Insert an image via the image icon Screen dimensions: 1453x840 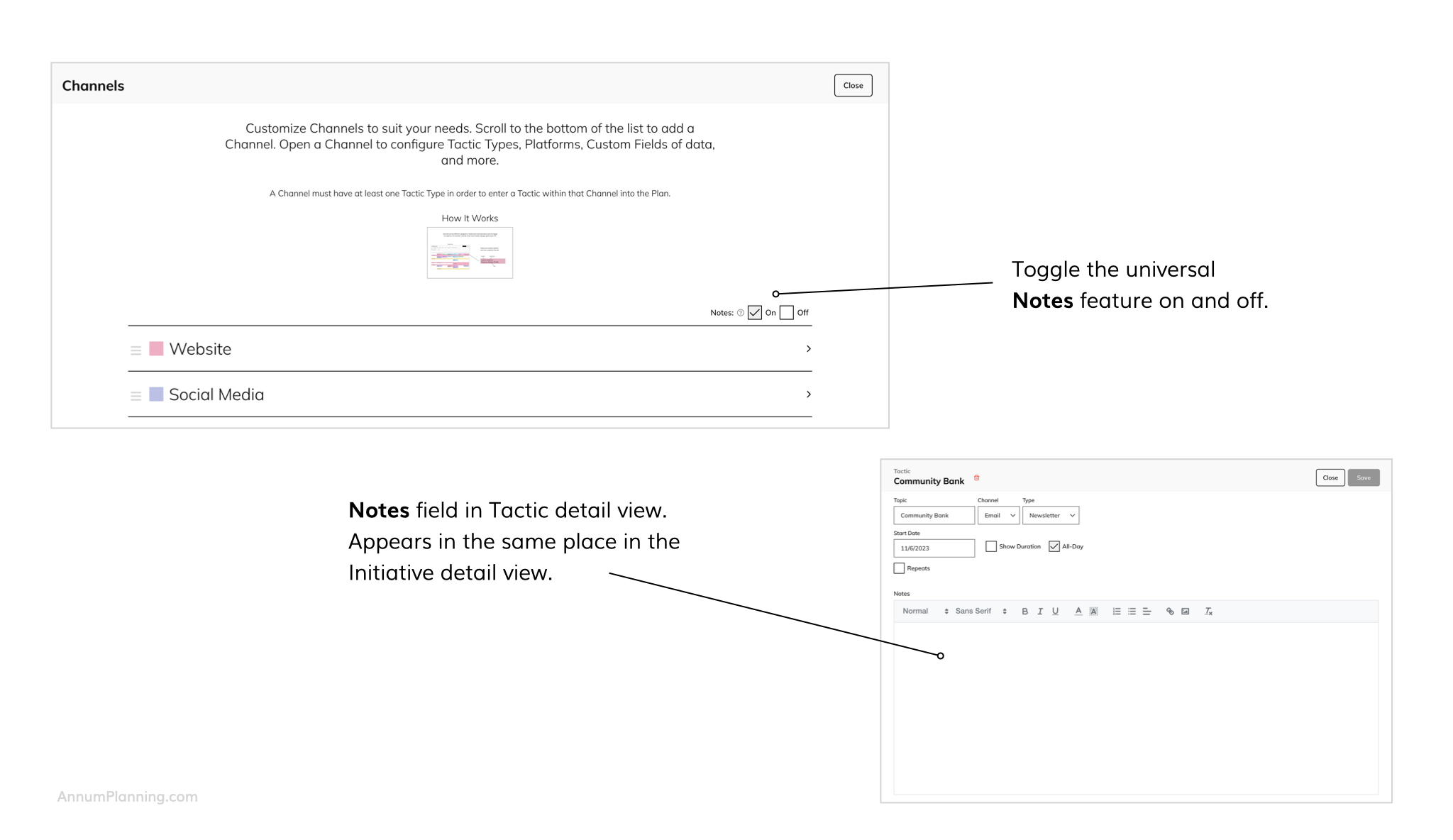(x=1186, y=612)
